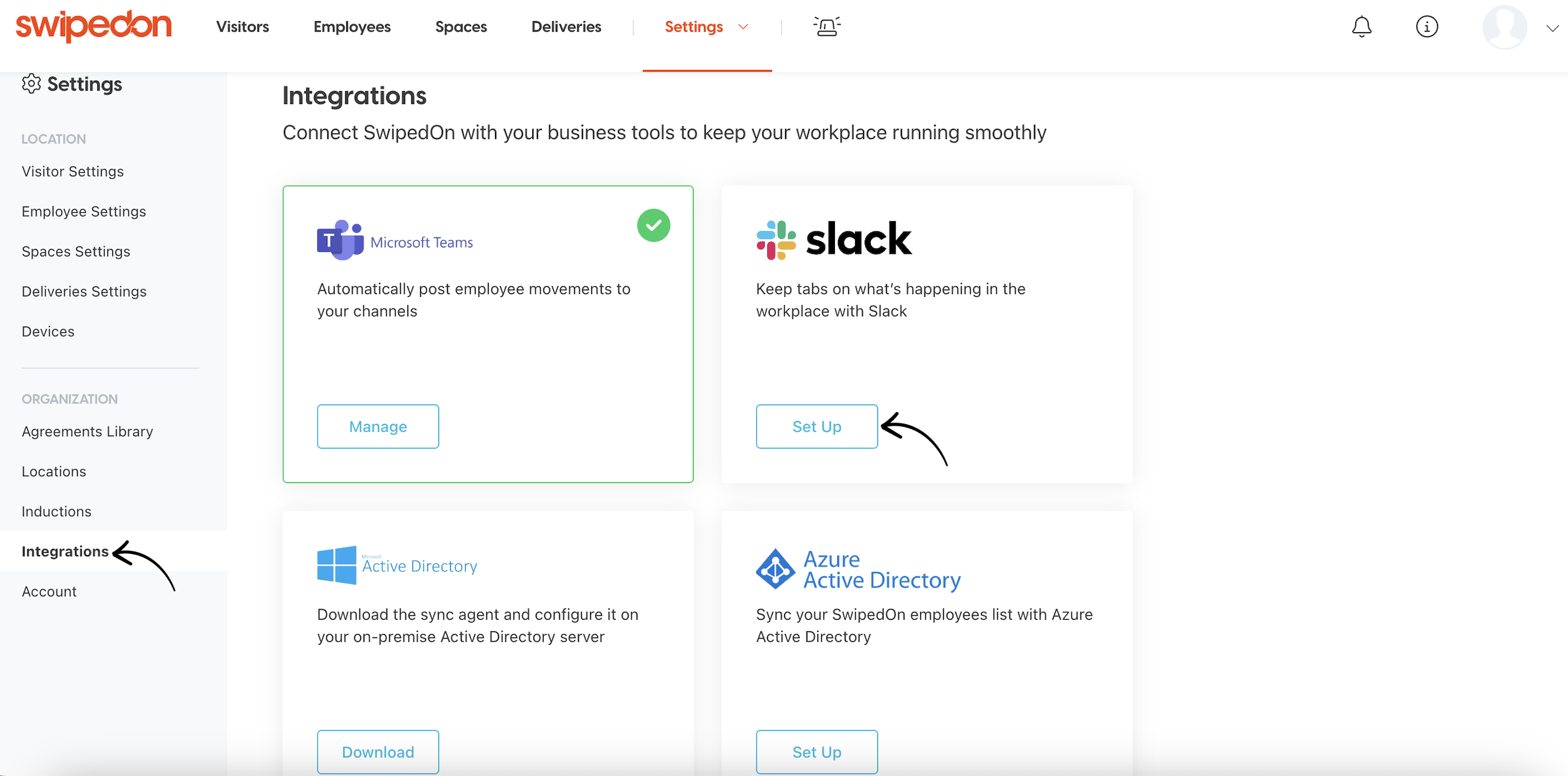This screenshot has height=776, width=1568.
Task: Click the green checkmark on Teams card
Action: point(654,226)
